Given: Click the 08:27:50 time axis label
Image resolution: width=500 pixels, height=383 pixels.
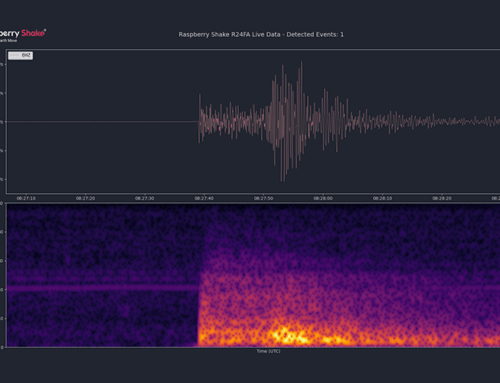Looking at the screenshot, I should pyautogui.click(x=263, y=198).
